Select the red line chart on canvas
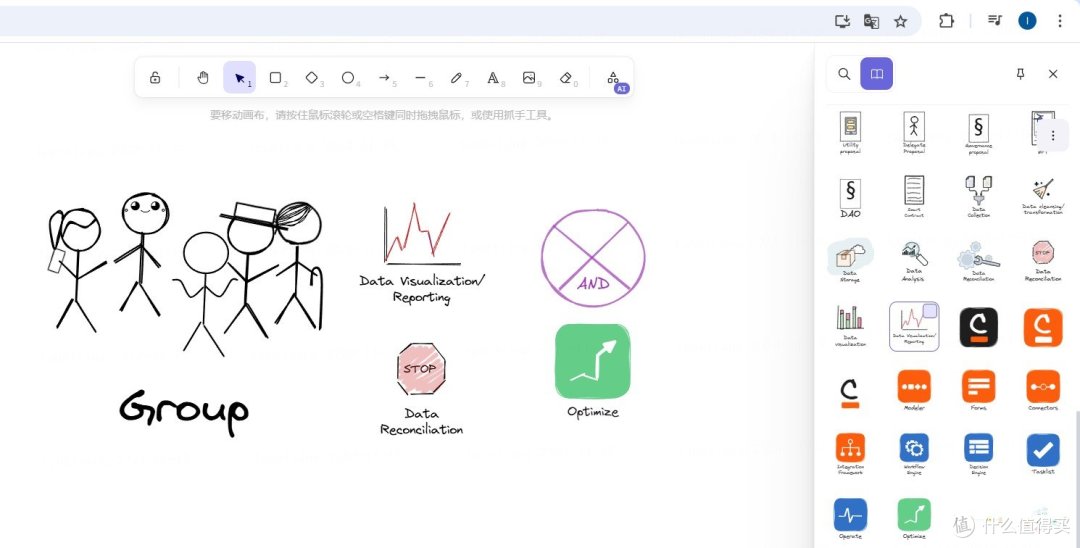 pos(421,234)
